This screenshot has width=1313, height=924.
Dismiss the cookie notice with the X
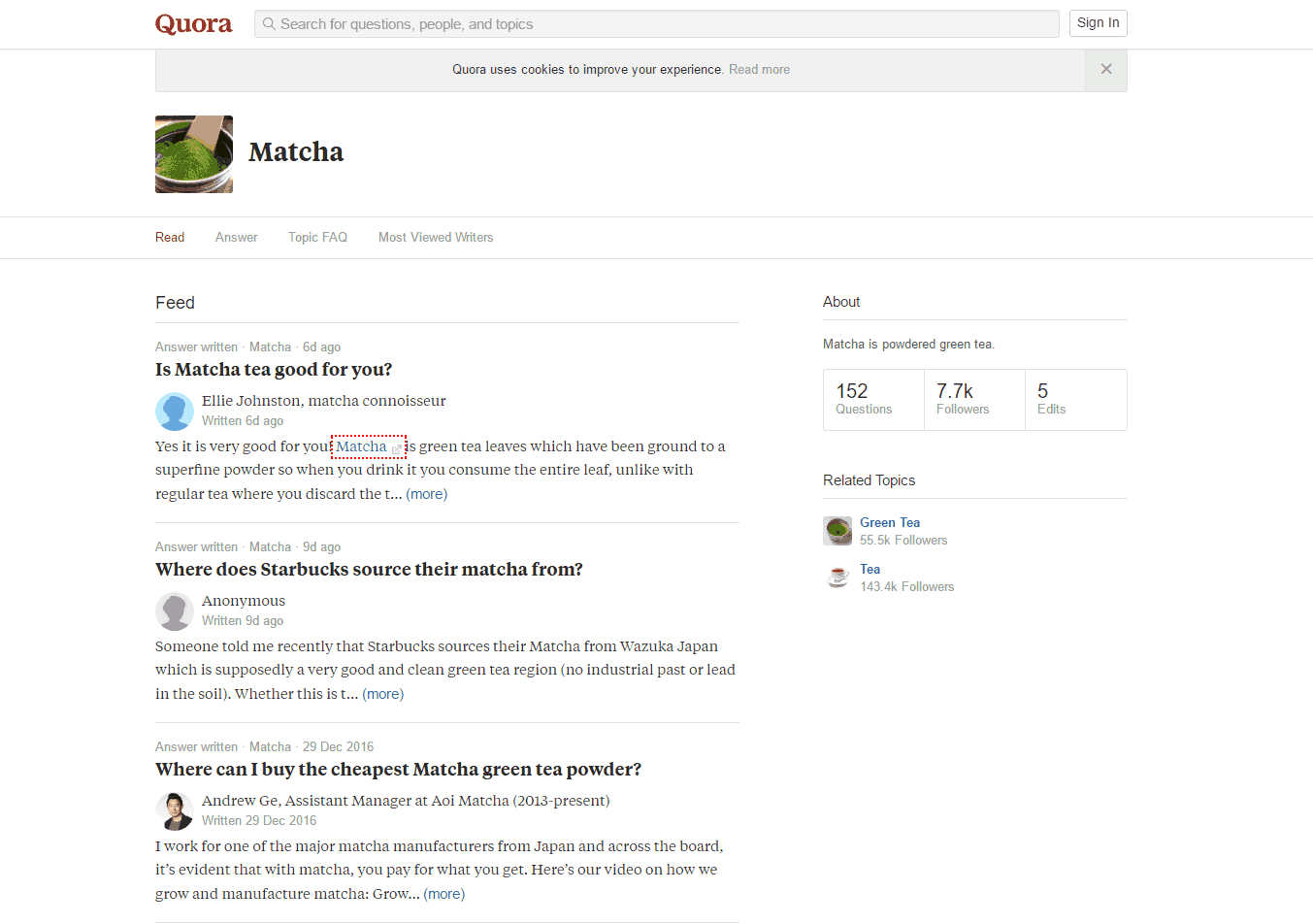(1106, 70)
